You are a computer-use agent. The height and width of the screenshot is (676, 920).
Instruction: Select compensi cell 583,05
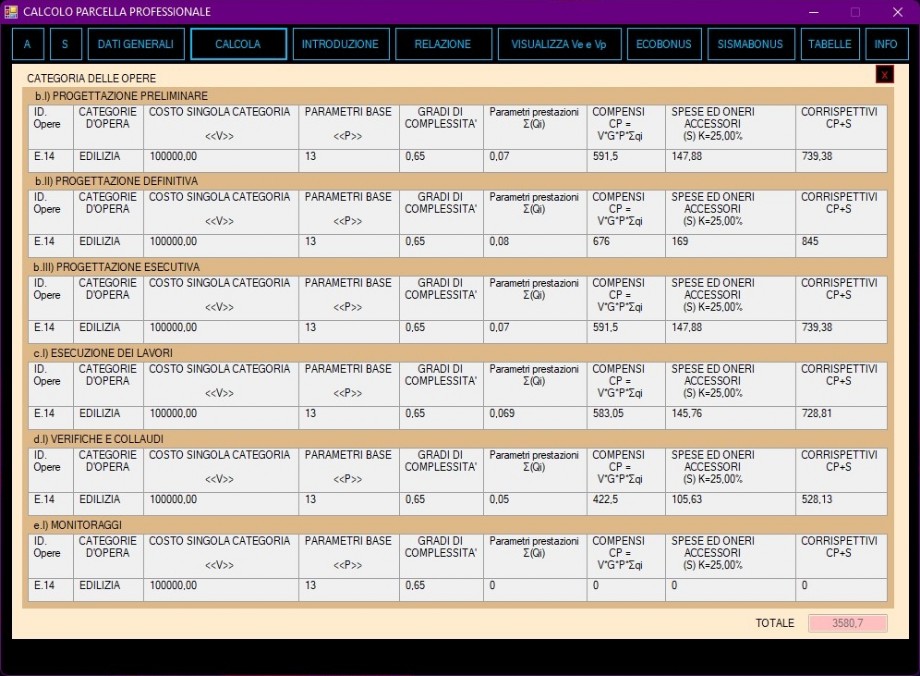coord(626,418)
